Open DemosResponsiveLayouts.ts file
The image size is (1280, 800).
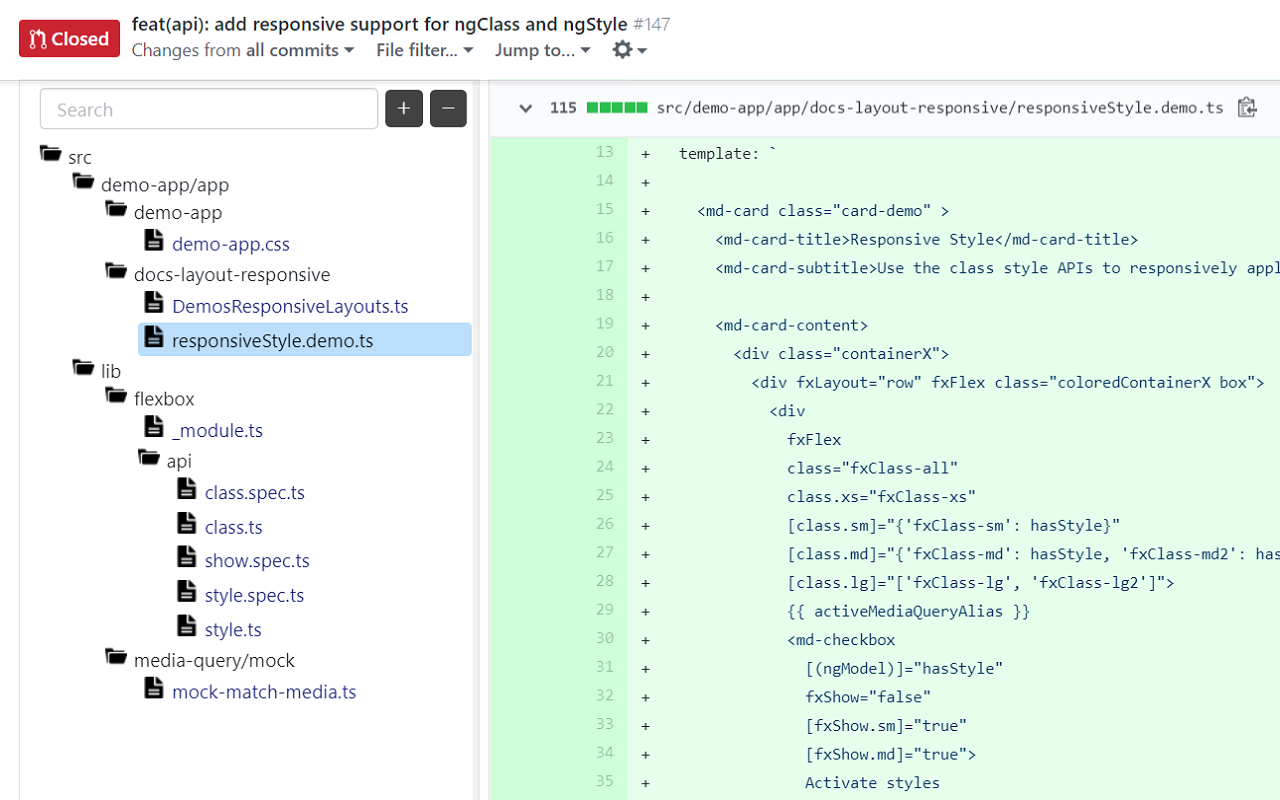coord(290,307)
